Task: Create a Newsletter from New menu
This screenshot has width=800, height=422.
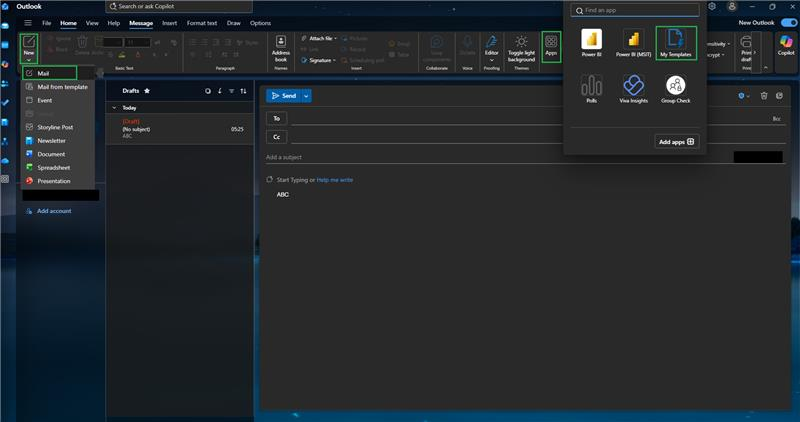Action: pos(58,140)
